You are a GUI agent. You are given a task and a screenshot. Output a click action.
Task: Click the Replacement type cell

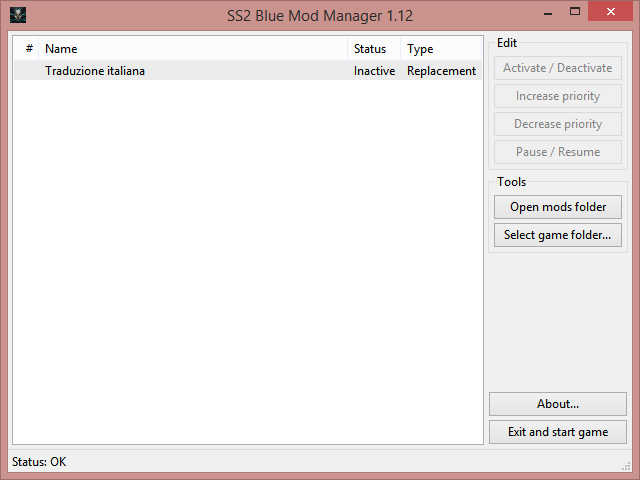tap(441, 71)
